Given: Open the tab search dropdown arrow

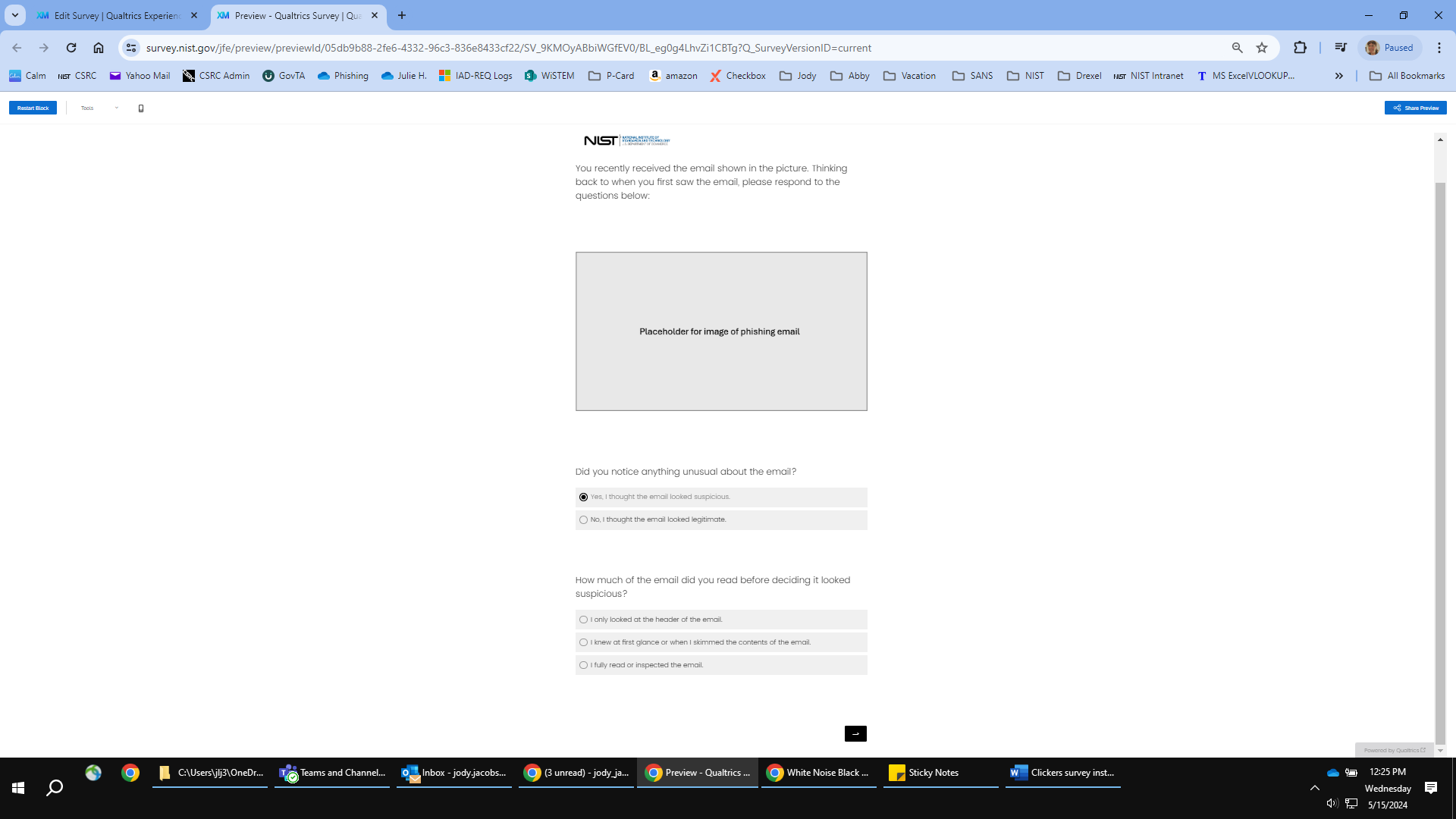Looking at the screenshot, I should point(14,15).
